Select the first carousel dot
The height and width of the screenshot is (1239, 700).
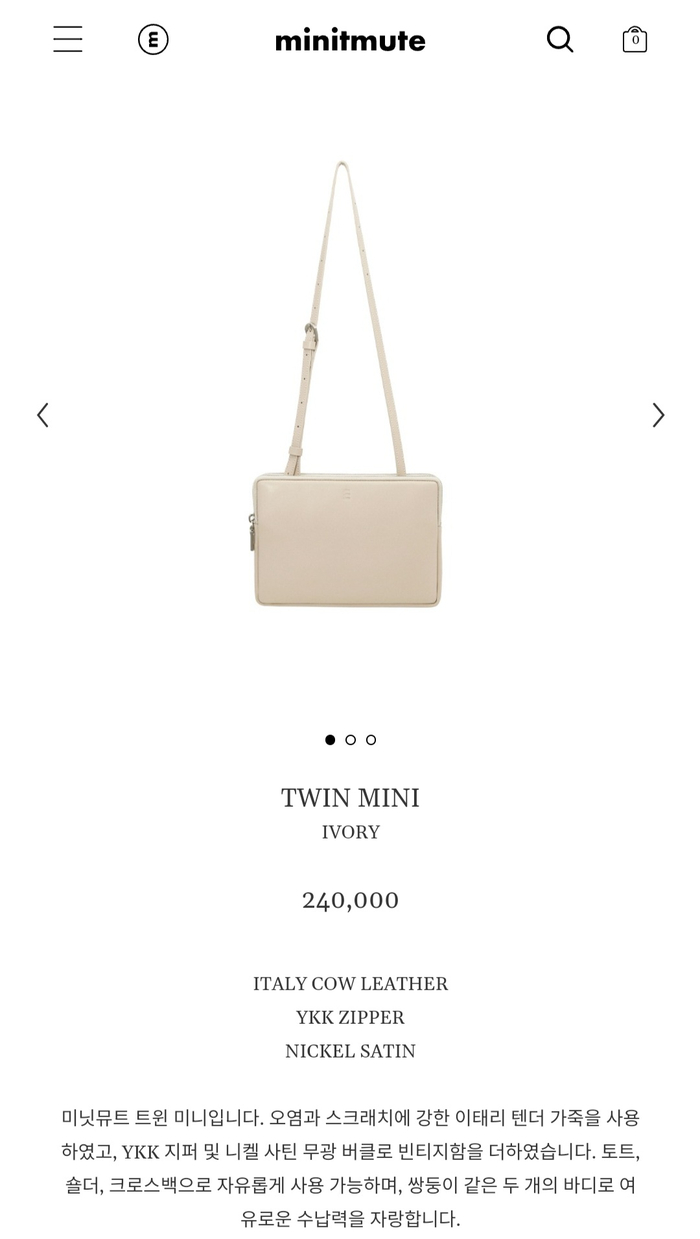click(330, 740)
